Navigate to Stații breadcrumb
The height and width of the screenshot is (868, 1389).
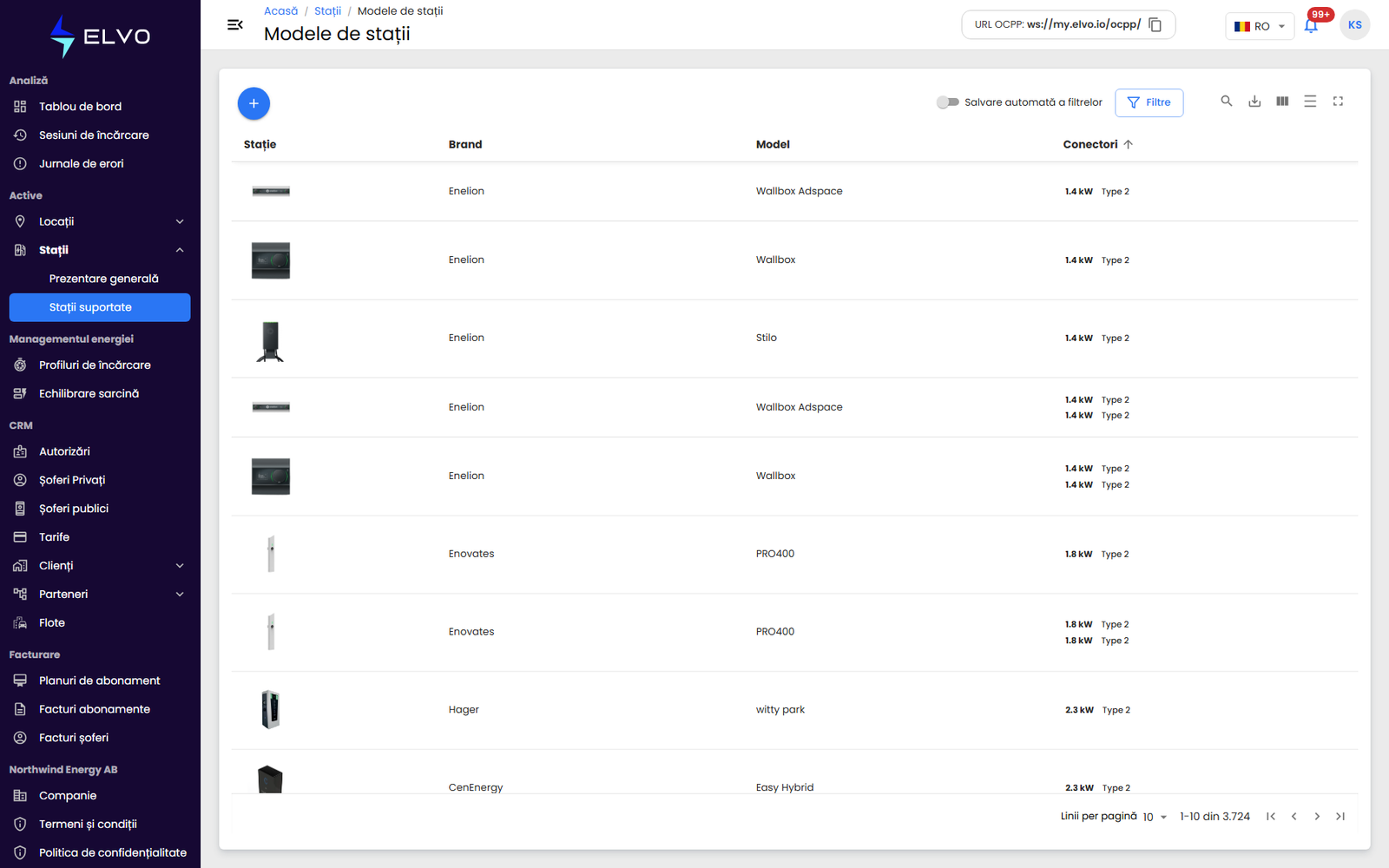pos(327,11)
